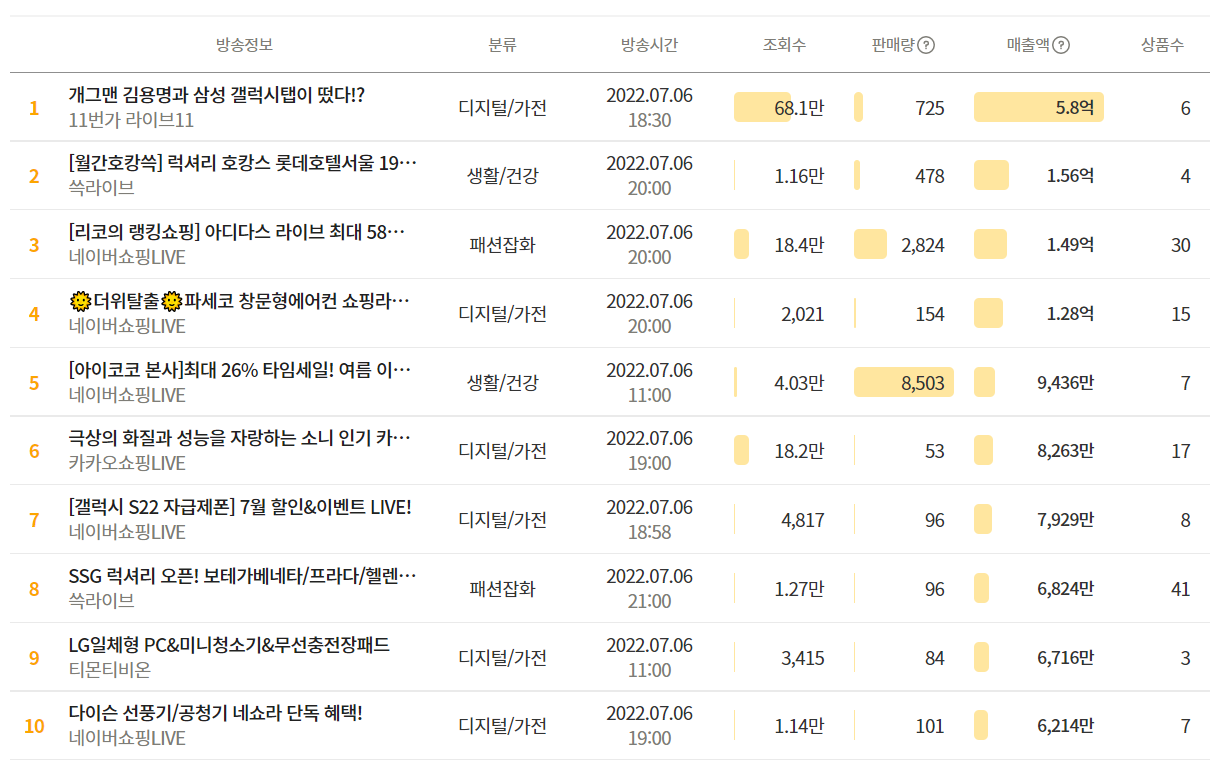Click 매출액 value 7,929만

[x=1066, y=520]
